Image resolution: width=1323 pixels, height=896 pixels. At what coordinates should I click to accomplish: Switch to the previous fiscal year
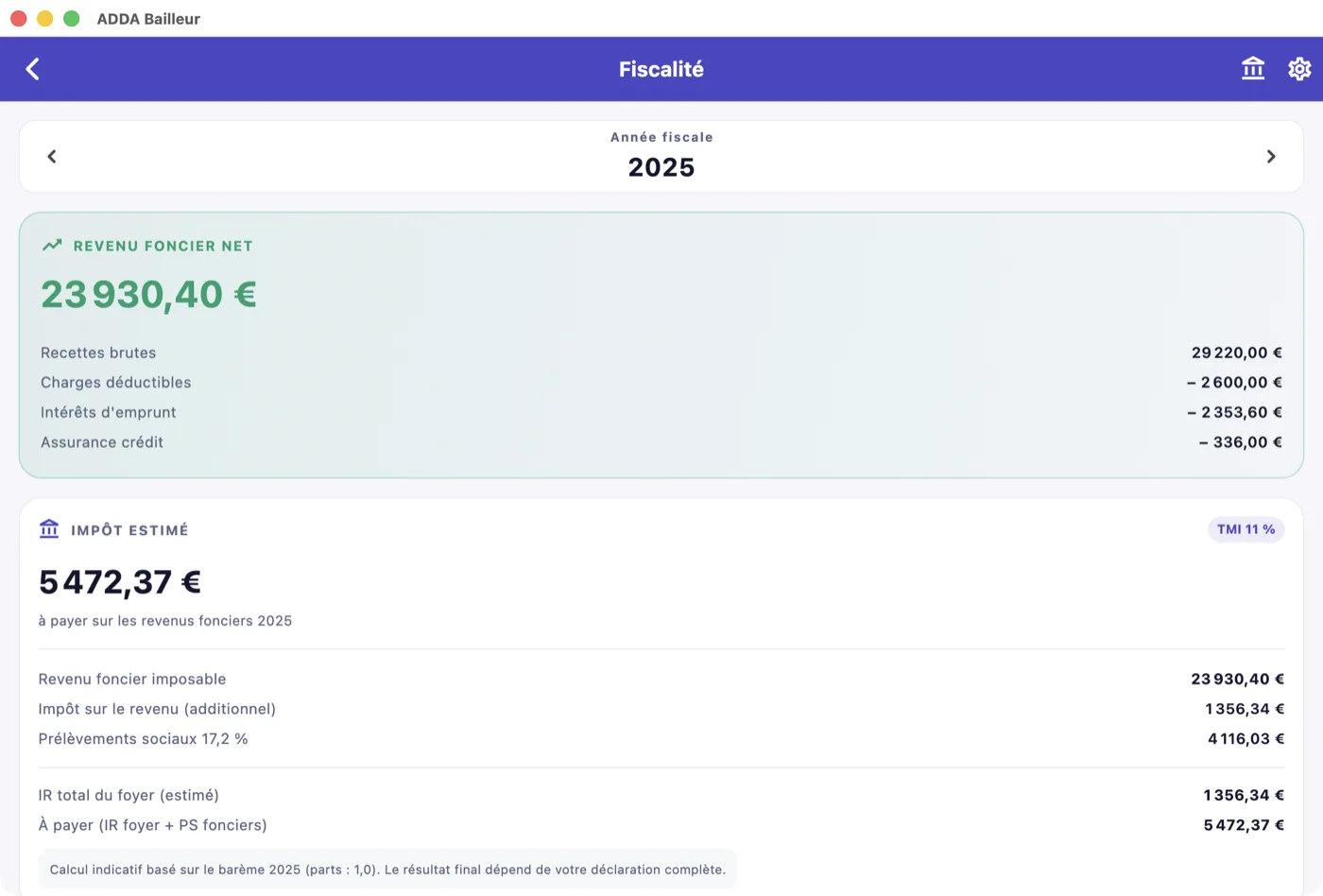pos(52,157)
